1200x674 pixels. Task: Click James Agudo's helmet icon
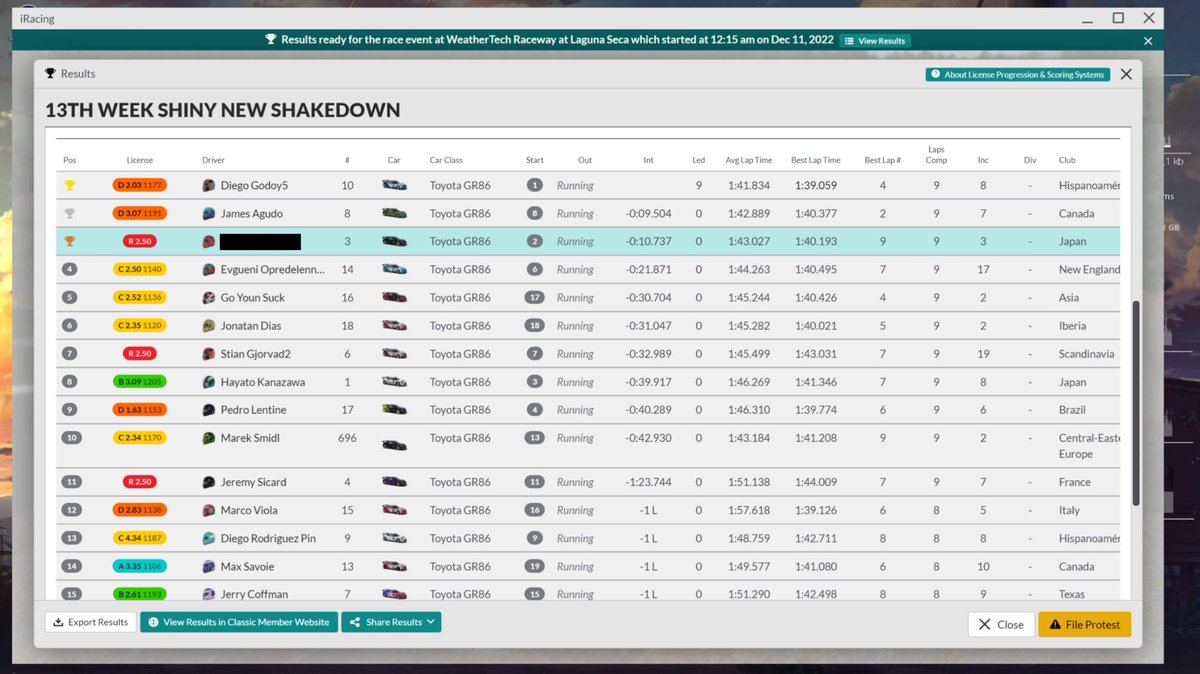pos(209,213)
